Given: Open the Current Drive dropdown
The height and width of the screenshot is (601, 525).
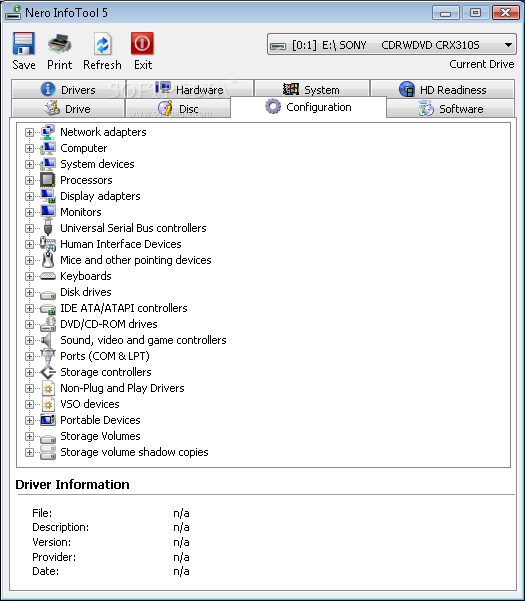Looking at the screenshot, I should coord(391,45).
